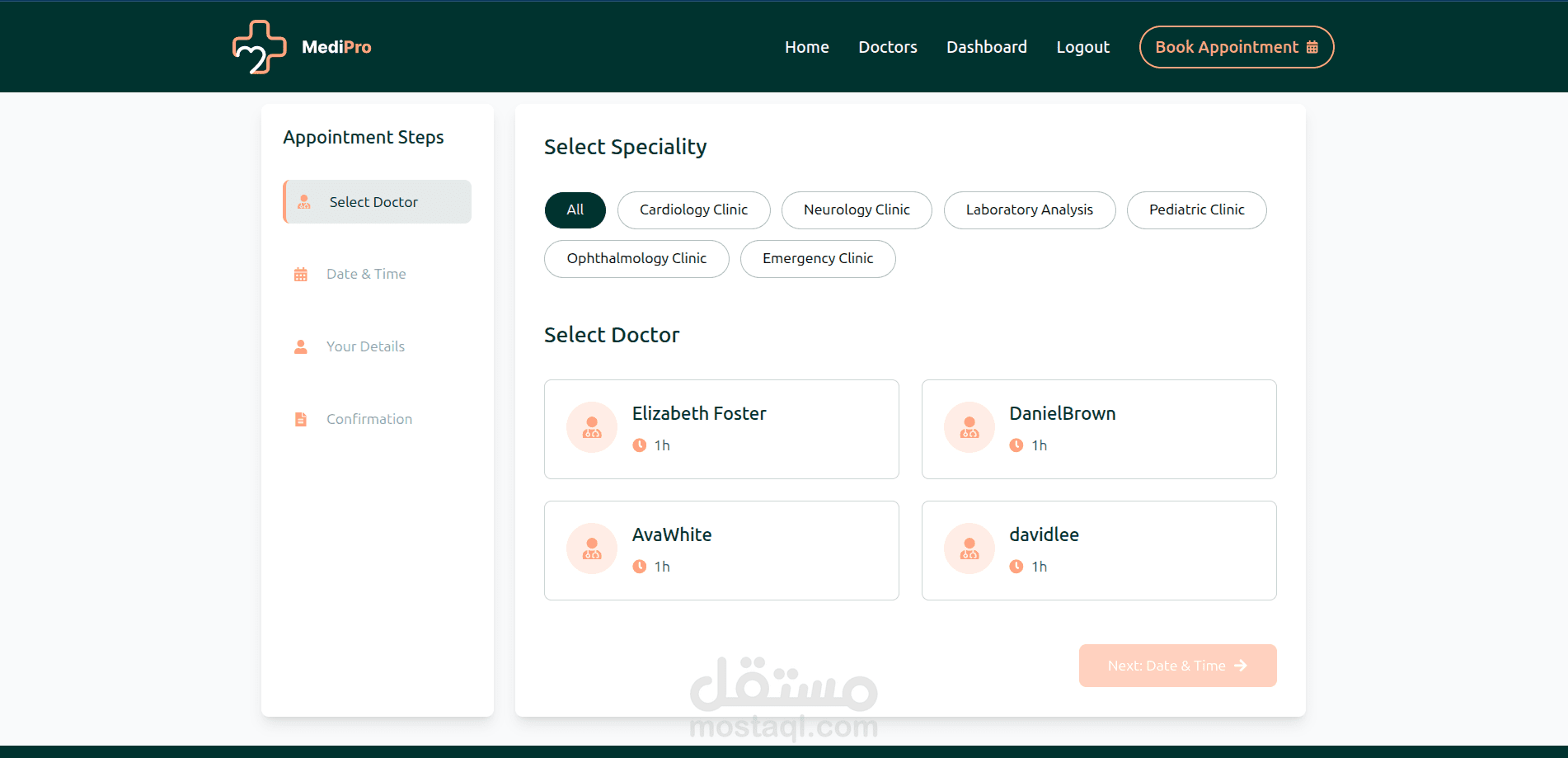Filter by Cardiology Clinic speciality
1568x758 pixels.
pos(694,210)
